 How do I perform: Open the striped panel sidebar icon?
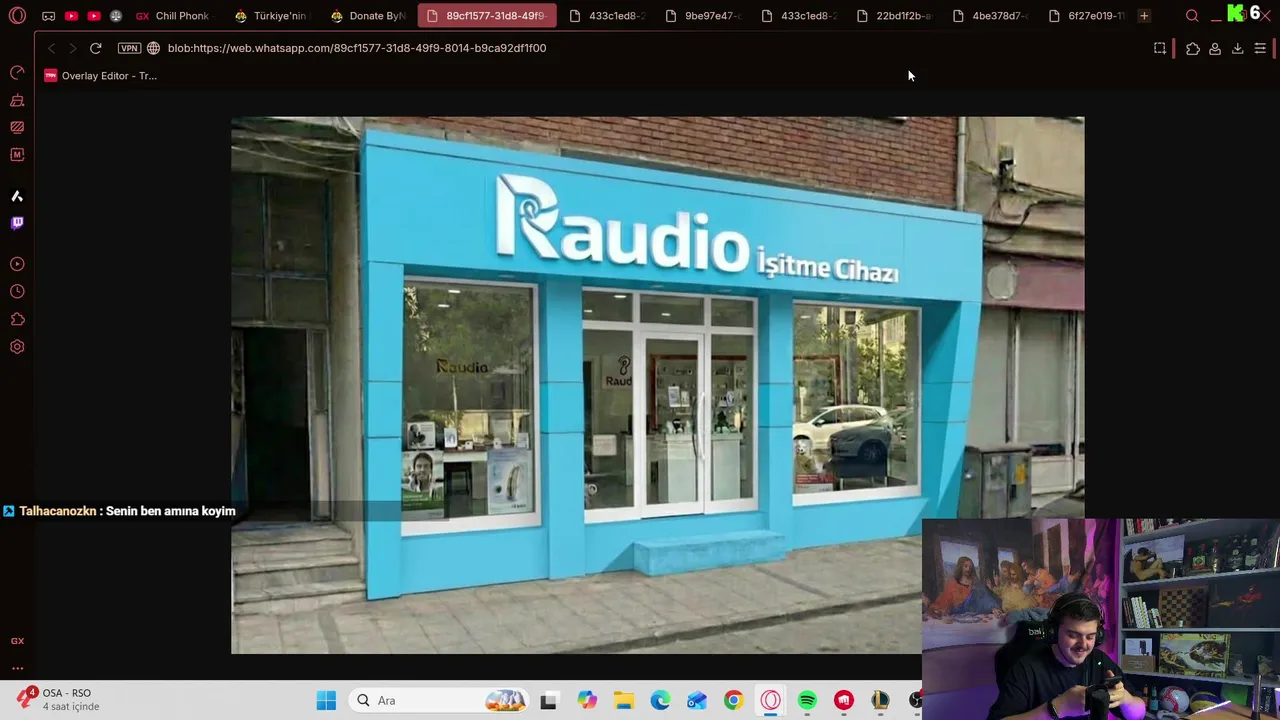17,128
